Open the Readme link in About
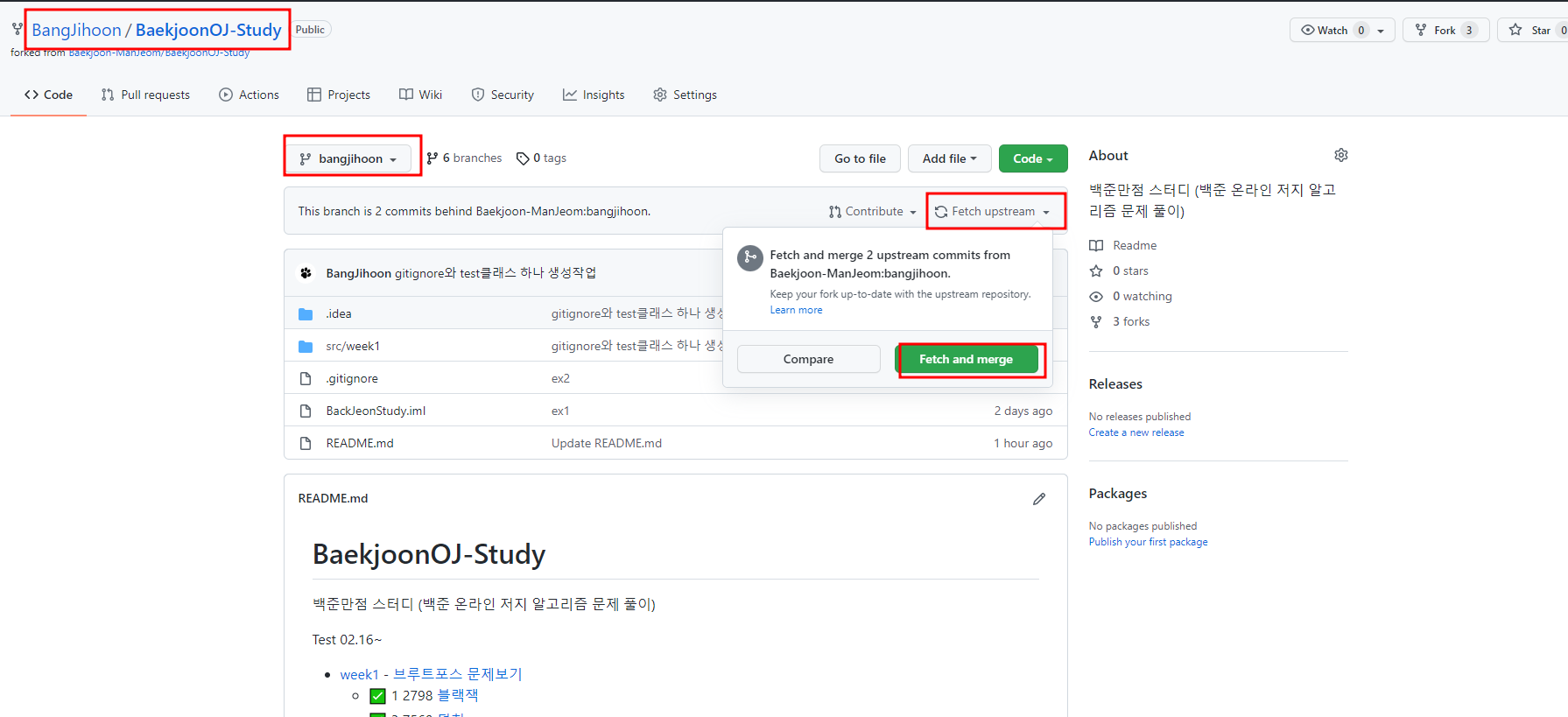 1123,245
